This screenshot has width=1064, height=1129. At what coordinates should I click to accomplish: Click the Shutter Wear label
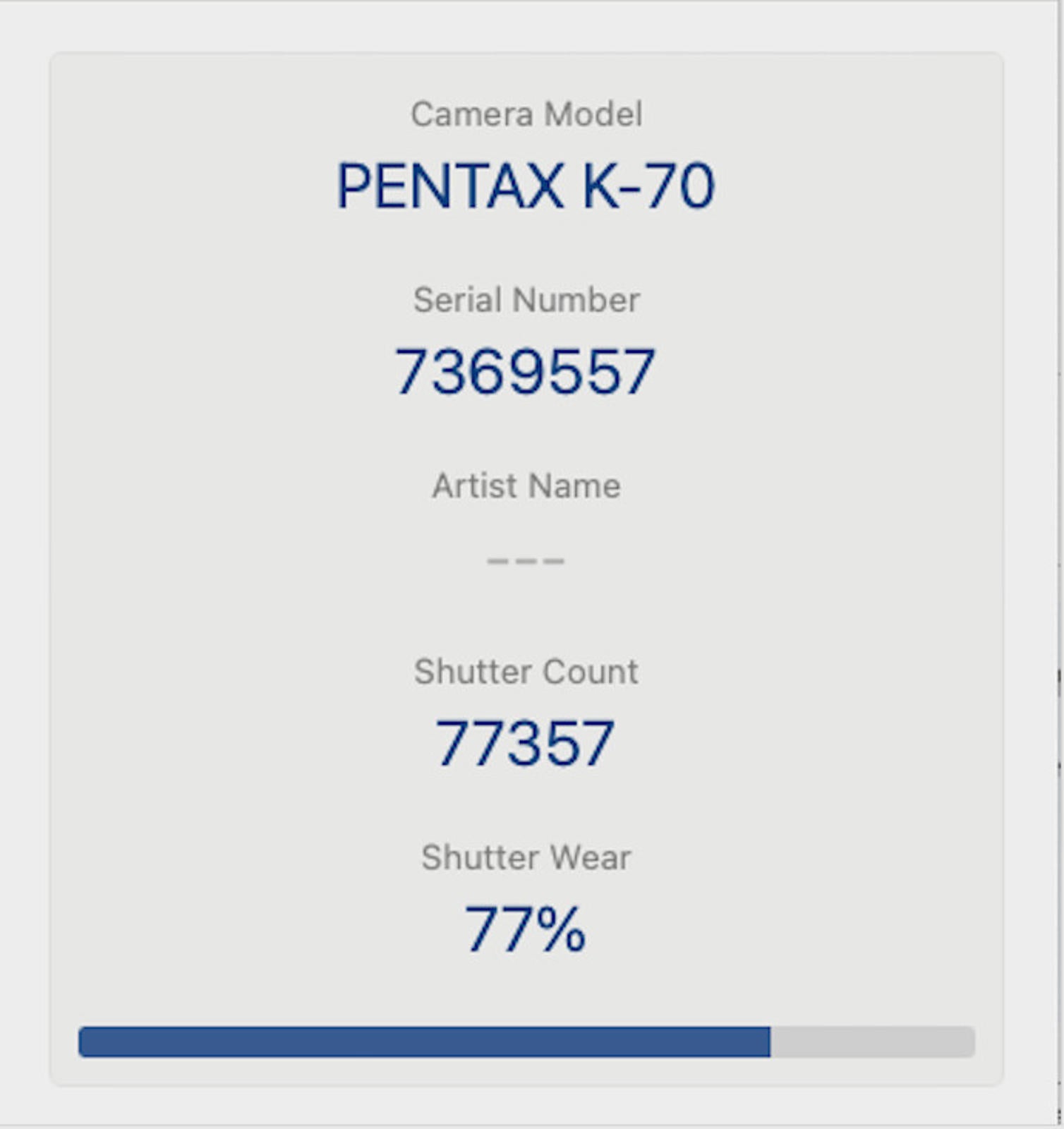click(526, 858)
